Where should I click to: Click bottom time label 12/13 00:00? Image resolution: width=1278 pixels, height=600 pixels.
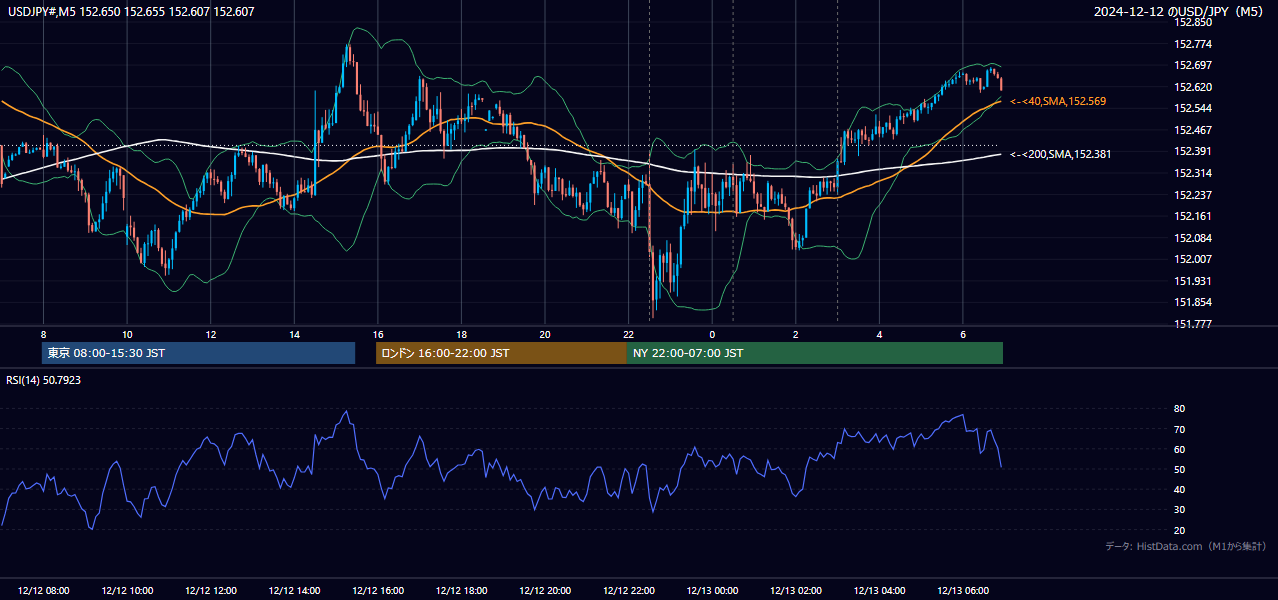[x=712, y=591]
